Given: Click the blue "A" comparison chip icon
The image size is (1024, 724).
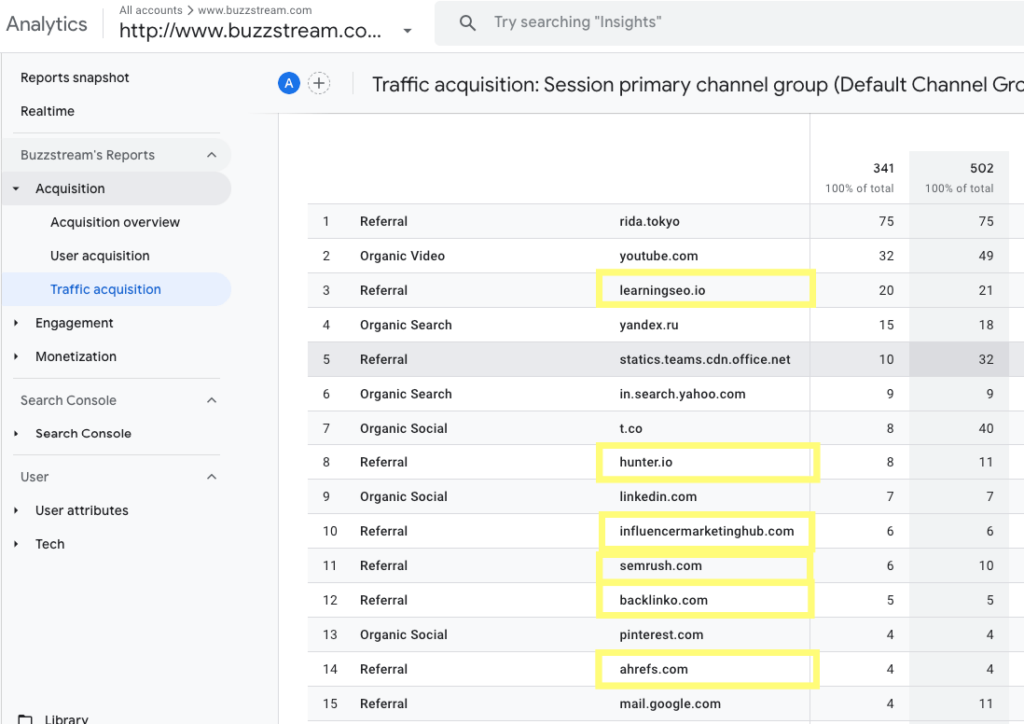Looking at the screenshot, I should click(x=288, y=83).
